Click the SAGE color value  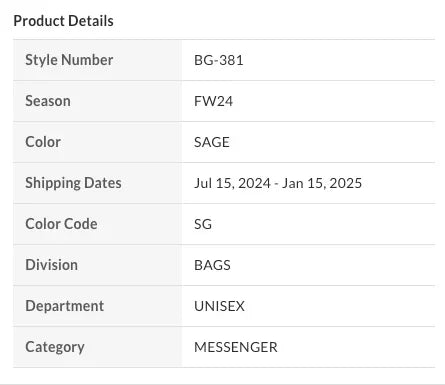[x=212, y=142]
